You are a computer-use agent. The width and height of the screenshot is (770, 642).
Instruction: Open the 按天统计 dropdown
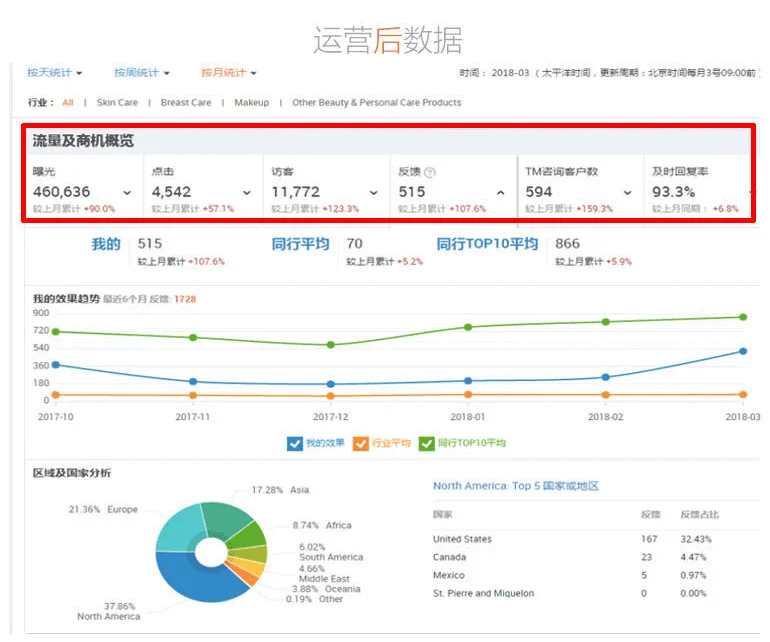click(x=55, y=73)
